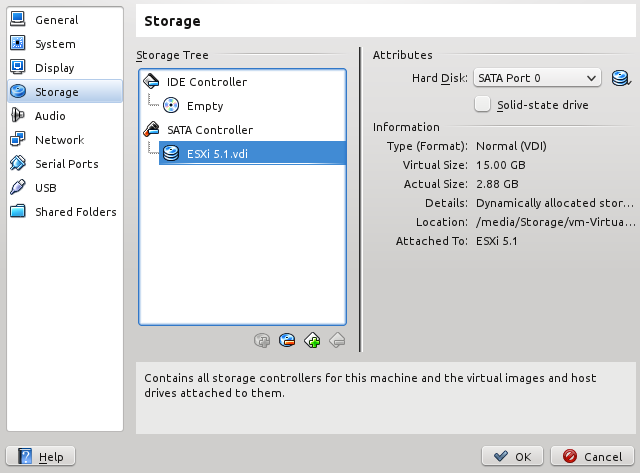The width and height of the screenshot is (640, 473).
Task: Enable the Solid-state drive checkbox
Action: 482,104
